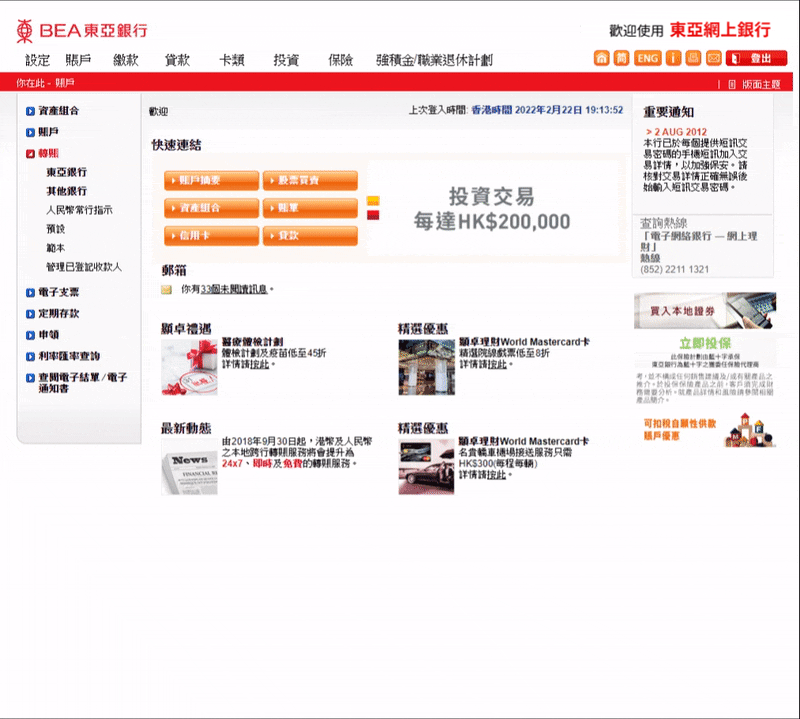Open the 設定 menu
The width and height of the screenshot is (800, 719).
tap(38, 60)
